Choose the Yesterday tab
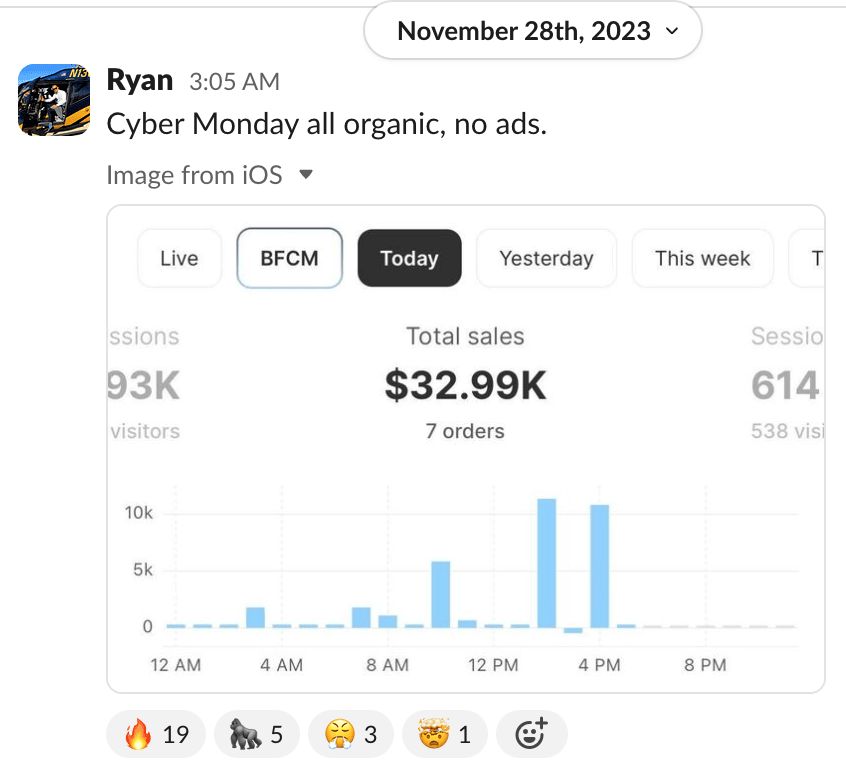The image size is (846, 776). 546,258
